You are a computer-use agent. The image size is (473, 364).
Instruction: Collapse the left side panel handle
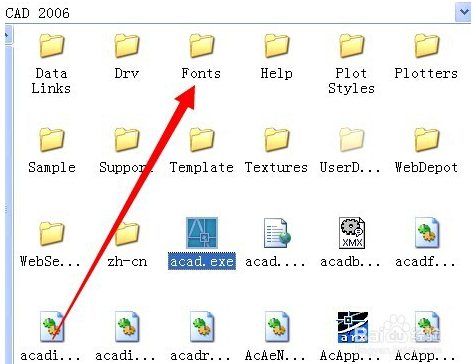coord(8,35)
